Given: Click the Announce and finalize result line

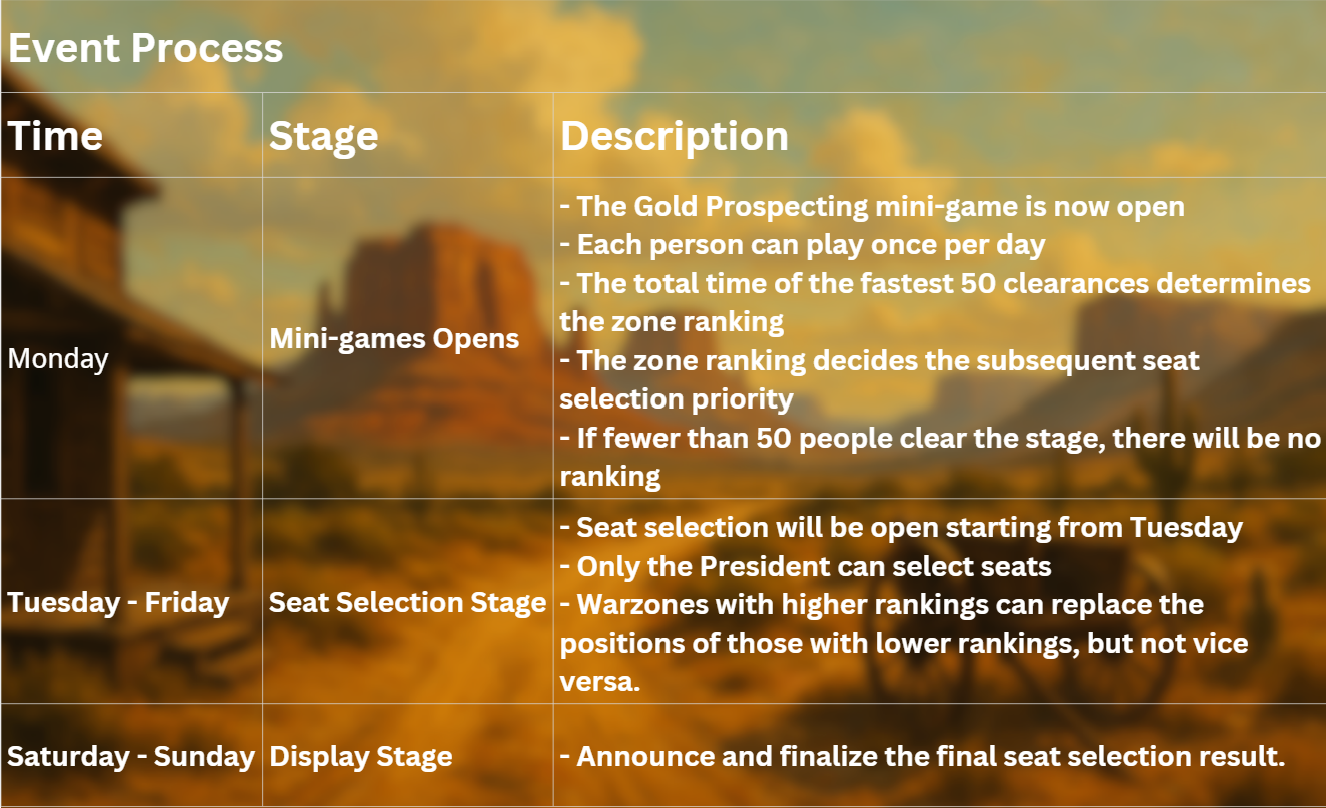Looking at the screenshot, I should click(922, 757).
